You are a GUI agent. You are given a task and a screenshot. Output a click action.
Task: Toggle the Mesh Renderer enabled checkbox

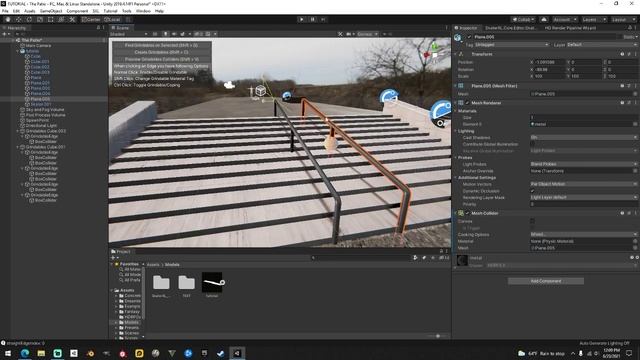pos(468,103)
